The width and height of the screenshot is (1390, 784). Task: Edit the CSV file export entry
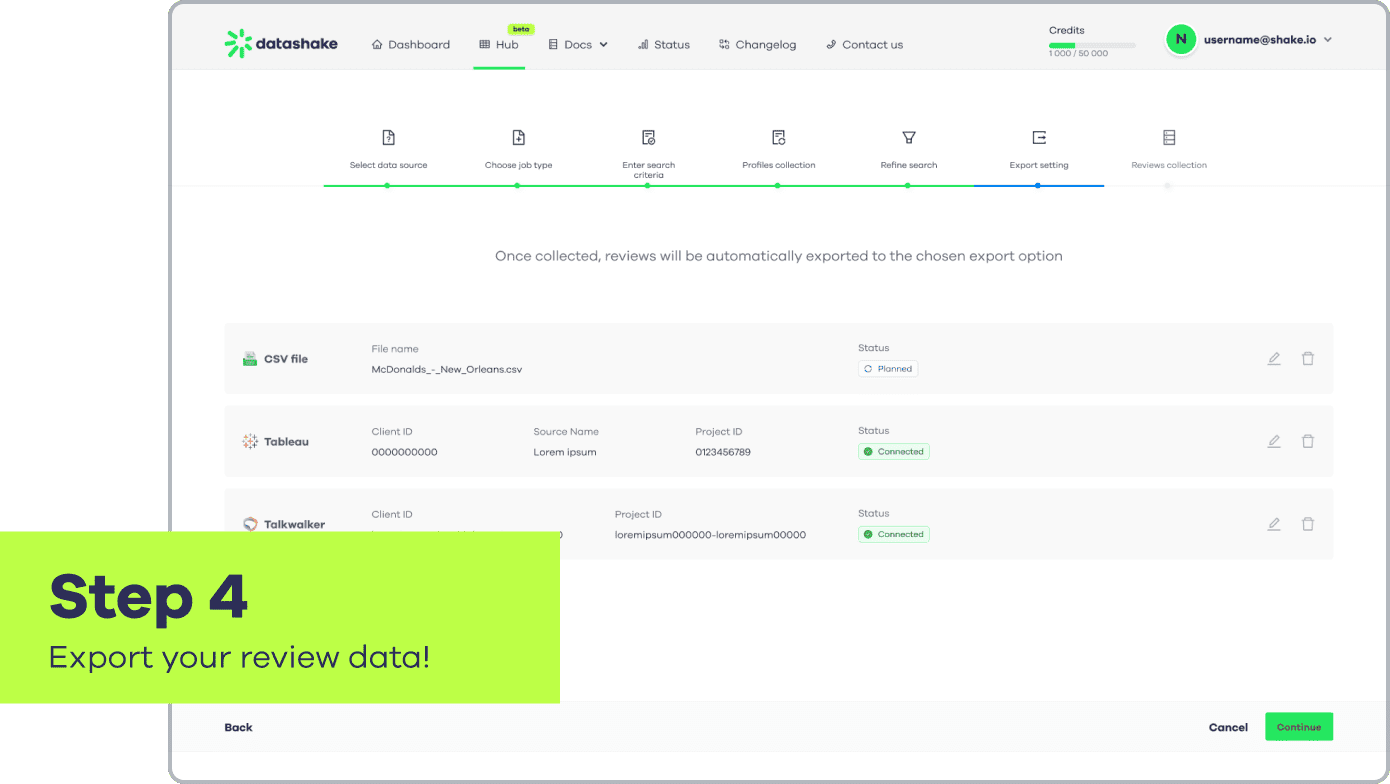coord(1273,357)
